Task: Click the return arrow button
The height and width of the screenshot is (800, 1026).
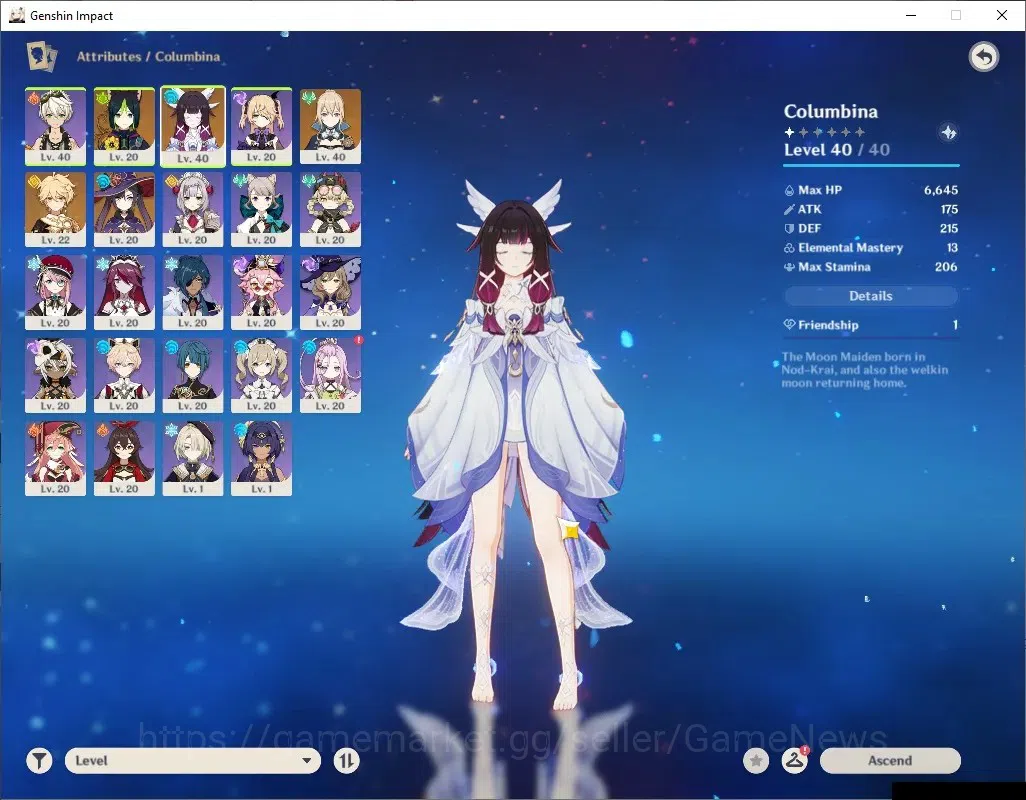Action: pyautogui.click(x=983, y=57)
